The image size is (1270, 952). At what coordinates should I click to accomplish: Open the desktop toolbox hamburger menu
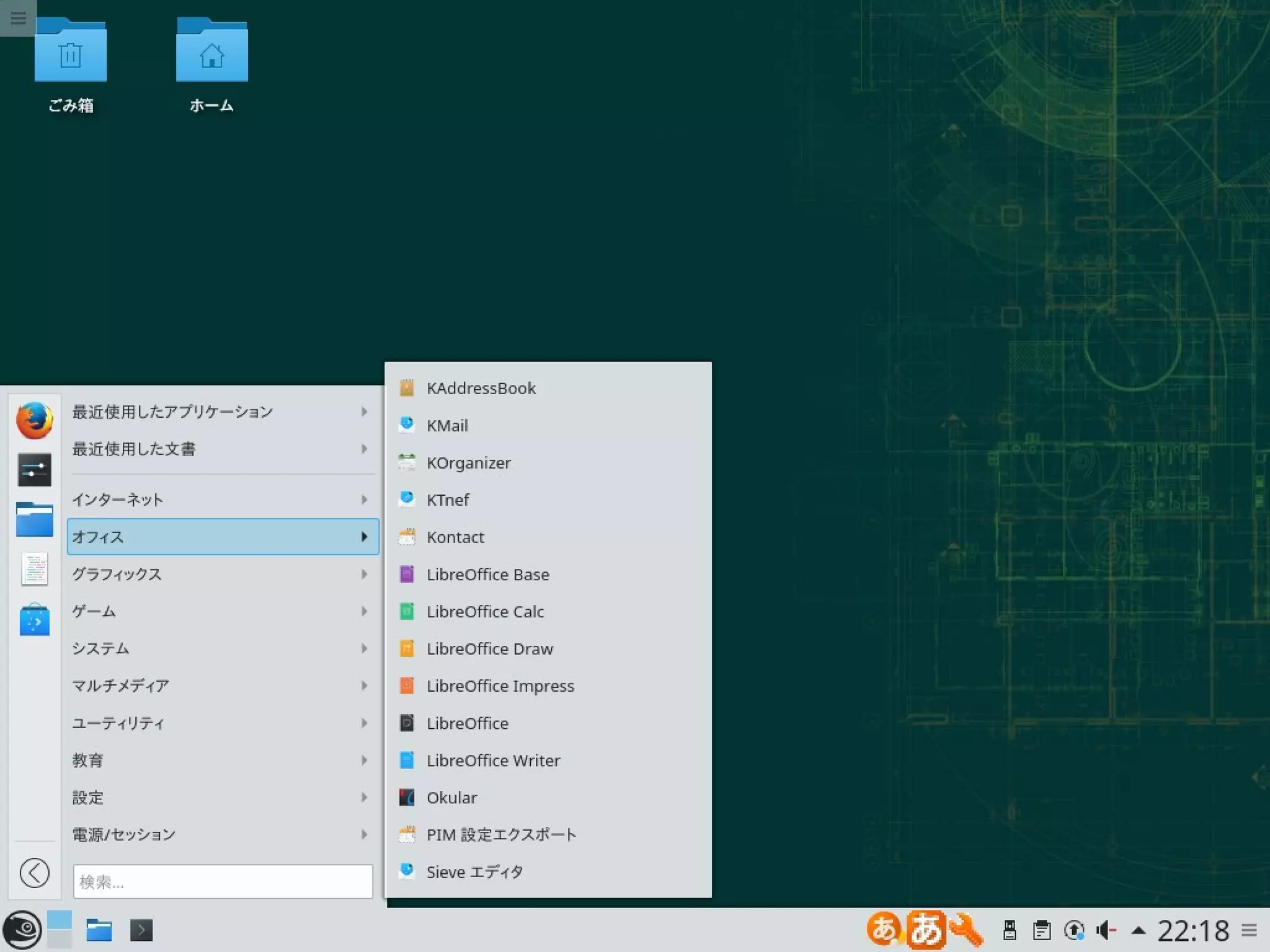18,17
